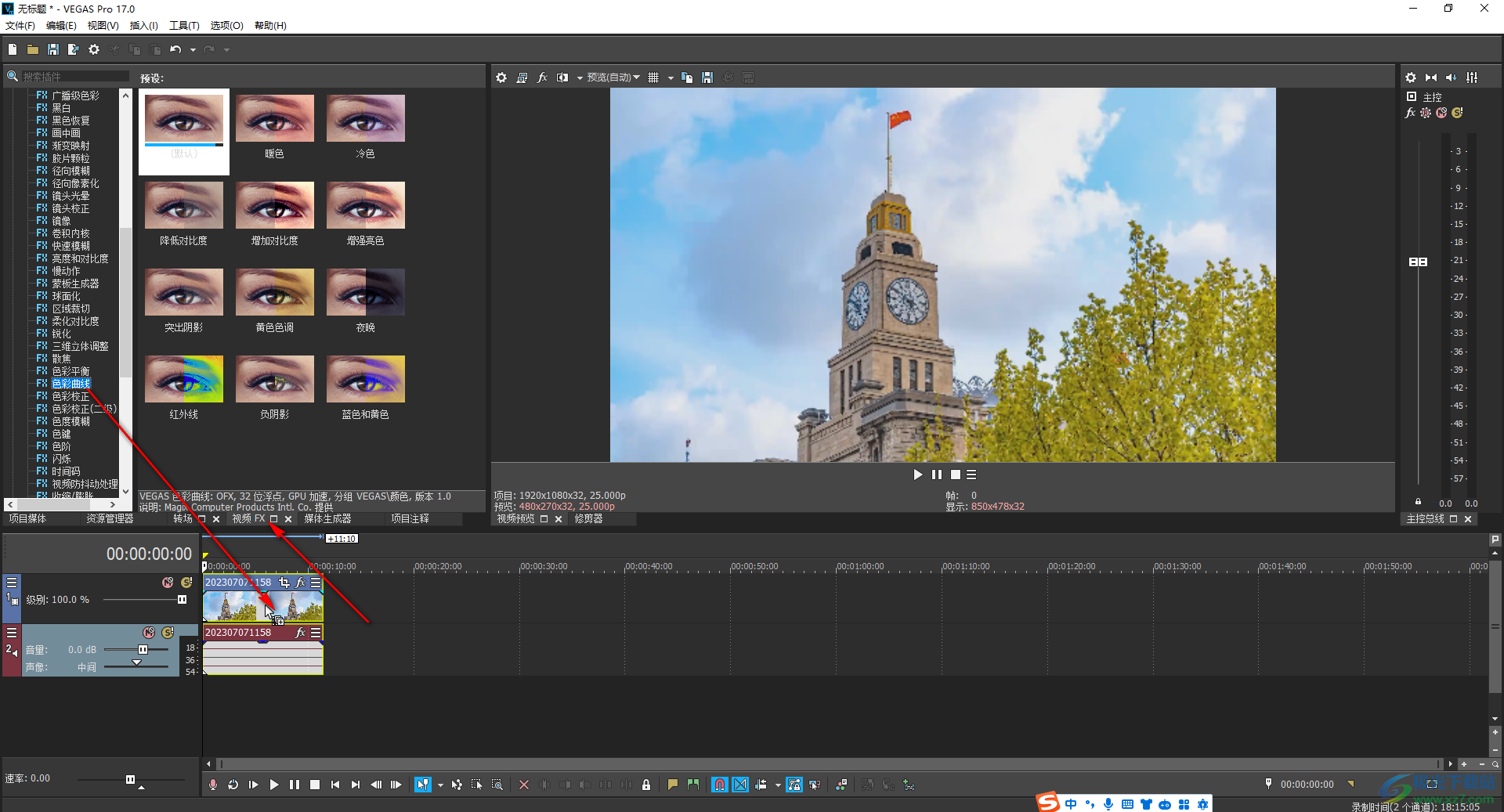This screenshot has height=812, width=1504.
Task: Click the 搜索插件 search field
Action: click(x=74, y=77)
